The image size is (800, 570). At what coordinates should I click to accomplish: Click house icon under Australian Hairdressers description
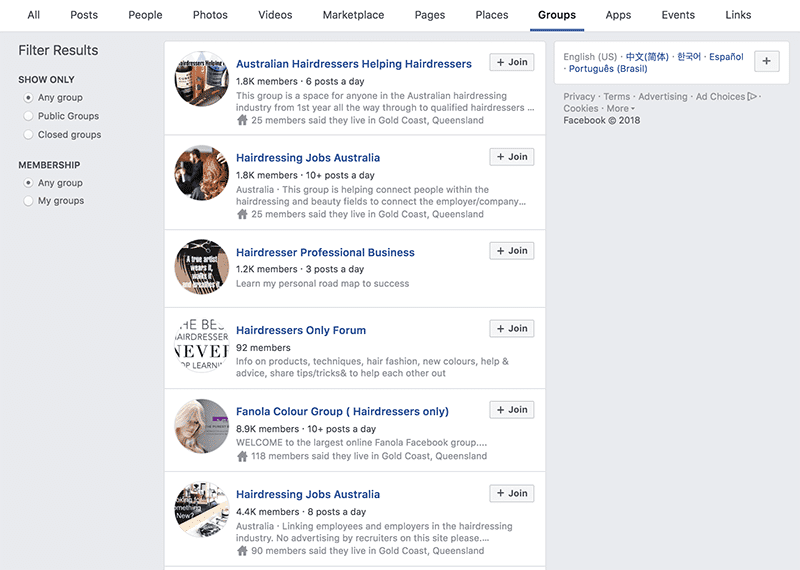[242, 120]
